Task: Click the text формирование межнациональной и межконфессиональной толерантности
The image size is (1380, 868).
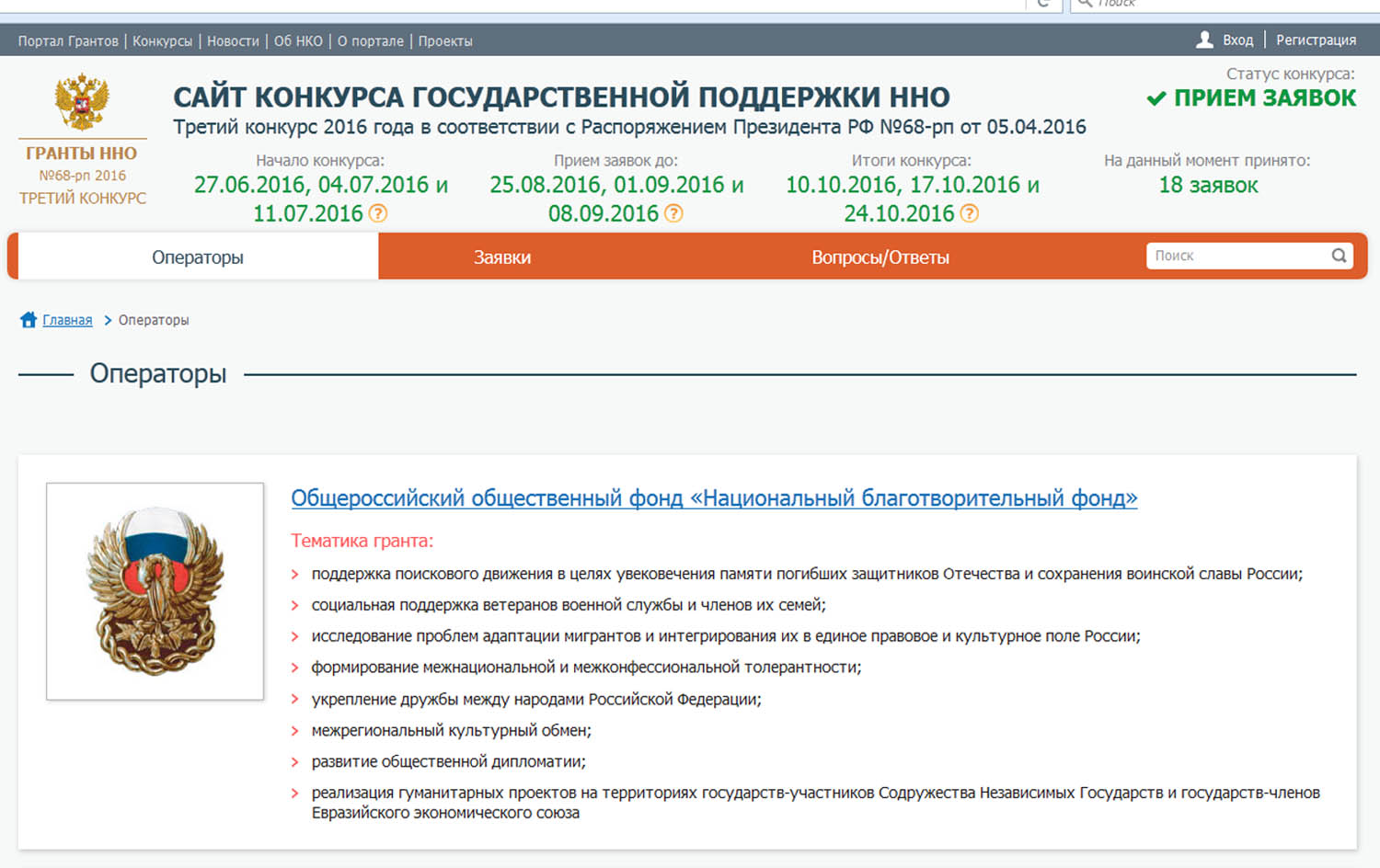Action: coord(586,668)
